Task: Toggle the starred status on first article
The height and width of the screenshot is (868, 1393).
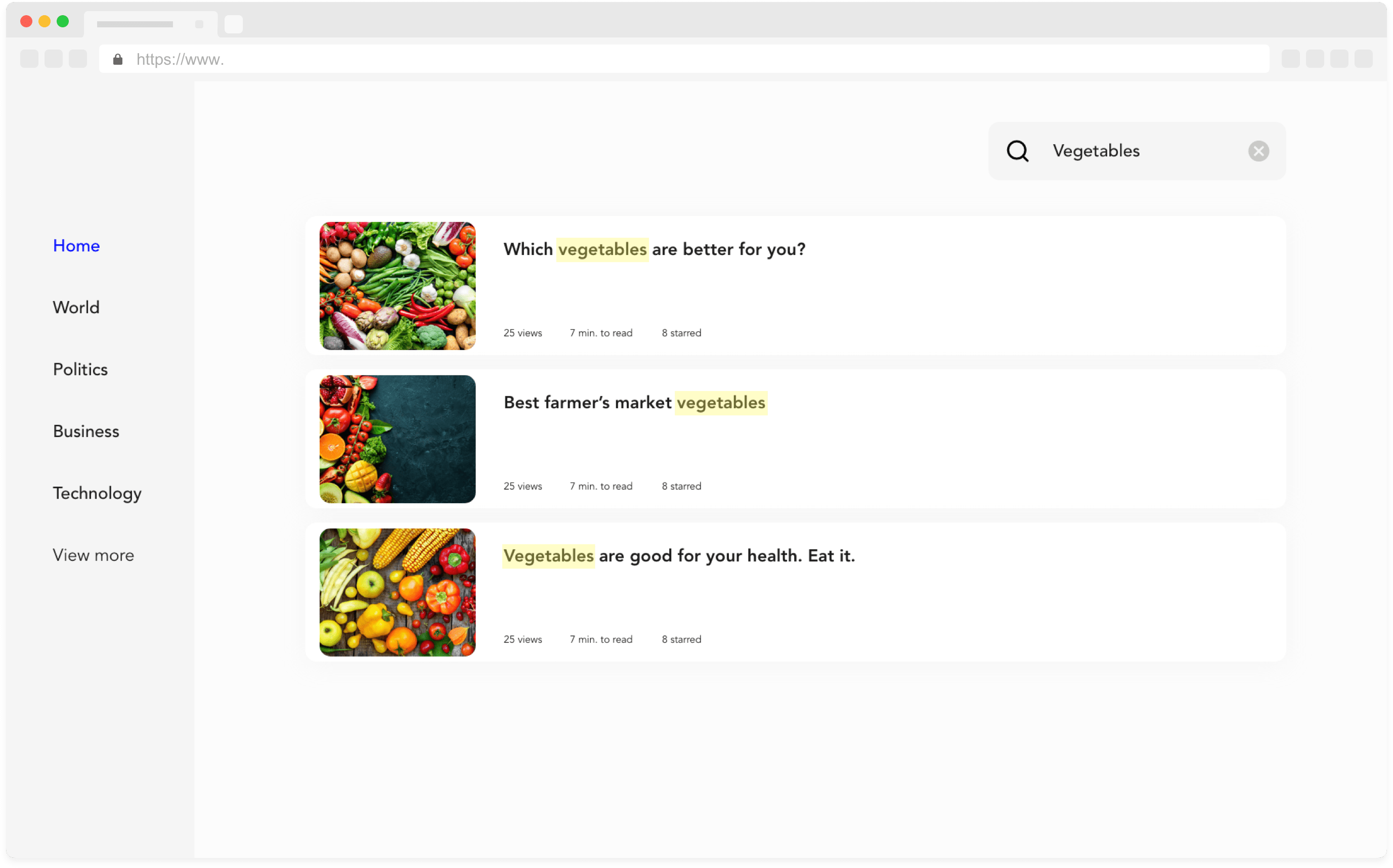Action: point(681,333)
